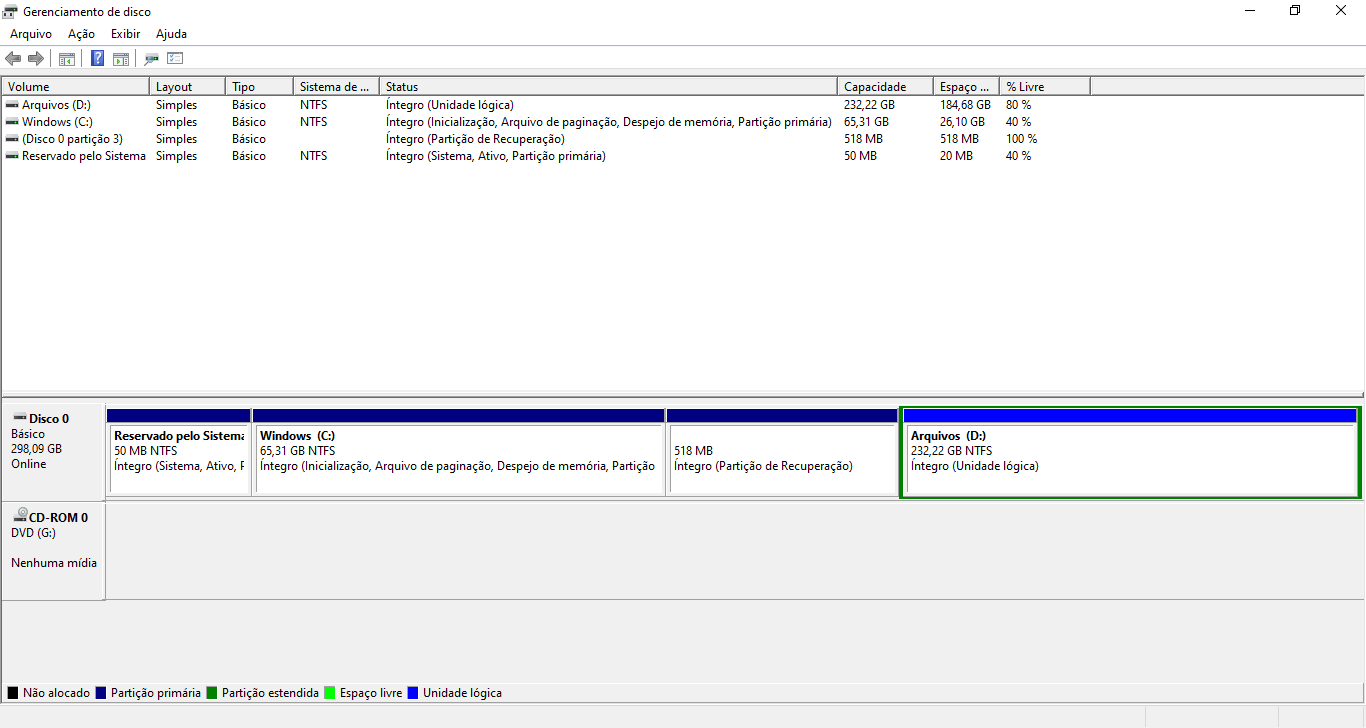This screenshot has height=728, width=1366.
Task: Open the Exibir menu
Action: [125, 34]
